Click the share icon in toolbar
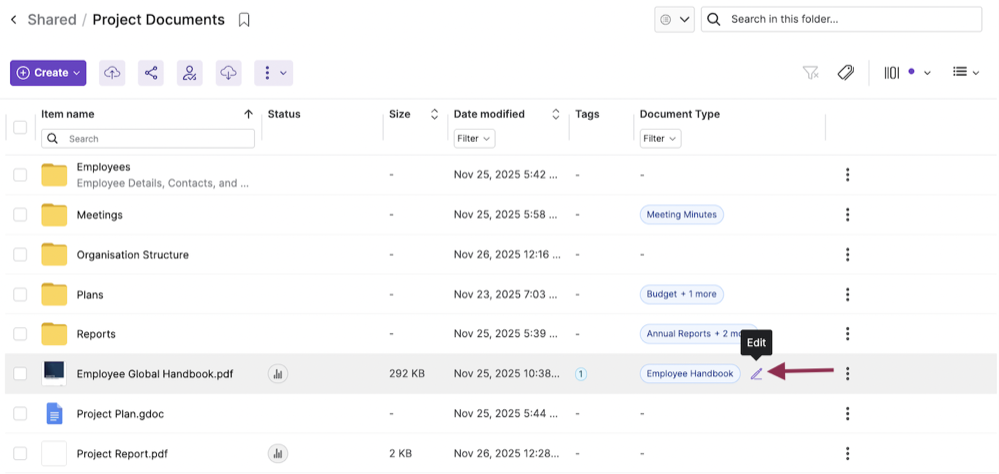 tap(151, 73)
